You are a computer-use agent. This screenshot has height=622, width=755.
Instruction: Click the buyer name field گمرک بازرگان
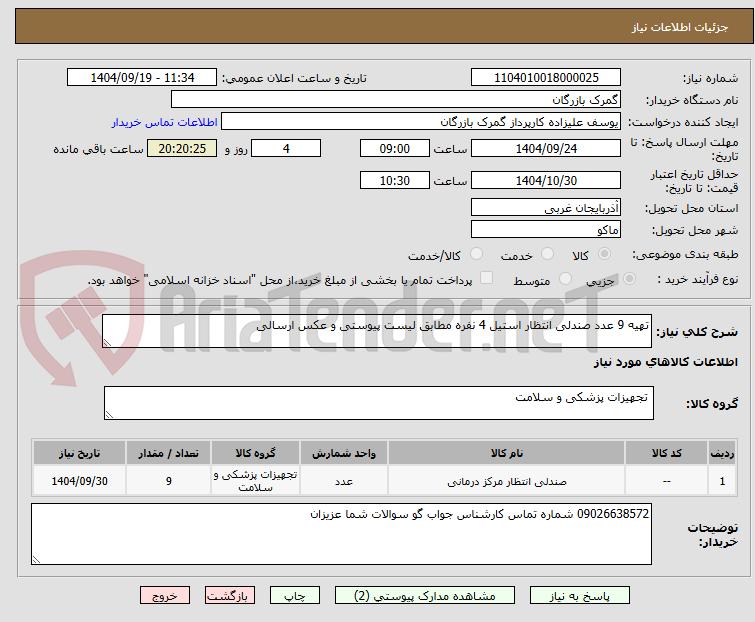coord(396,100)
